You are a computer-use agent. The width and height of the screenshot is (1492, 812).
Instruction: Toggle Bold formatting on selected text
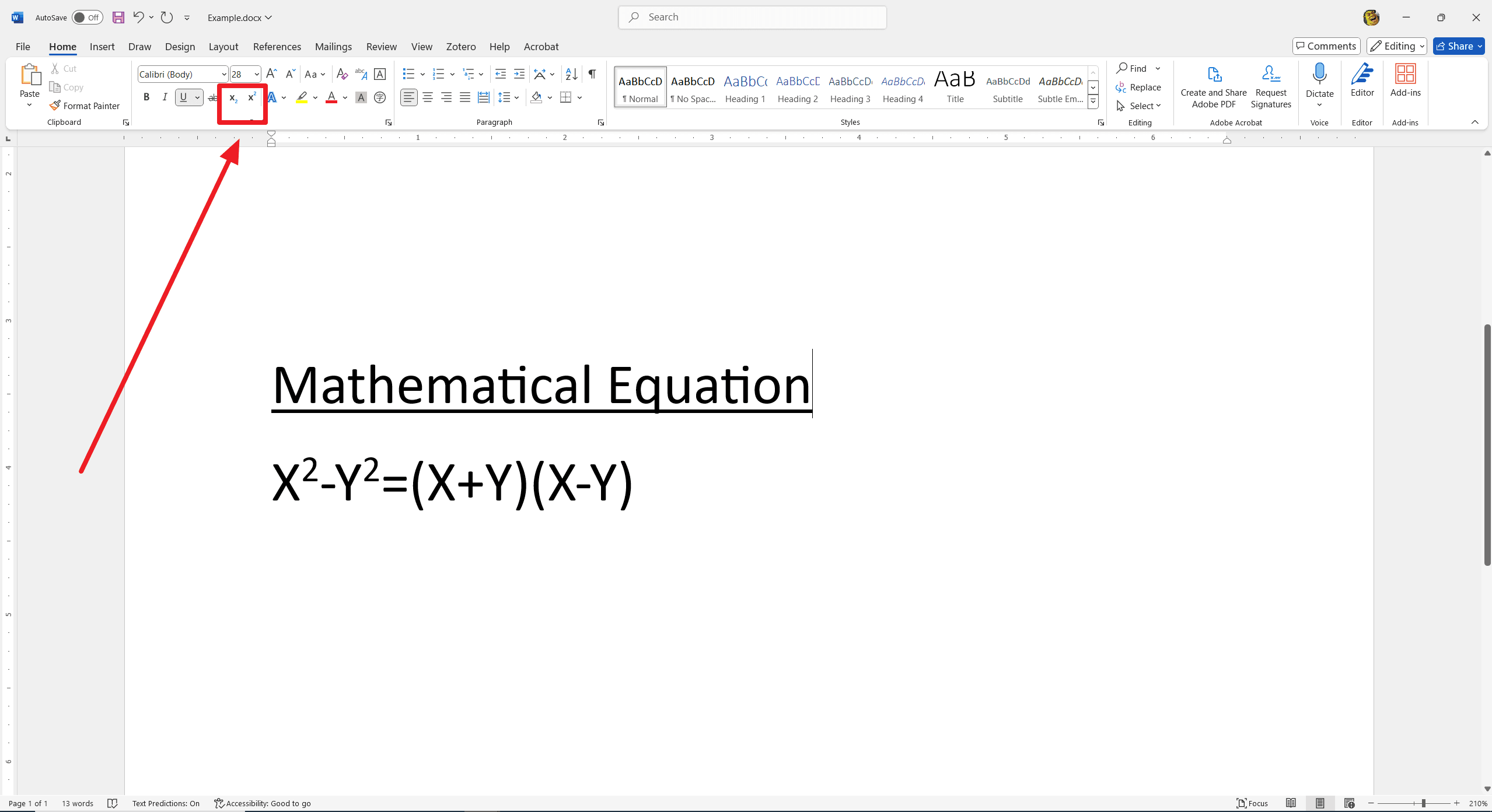click(147, 97)
